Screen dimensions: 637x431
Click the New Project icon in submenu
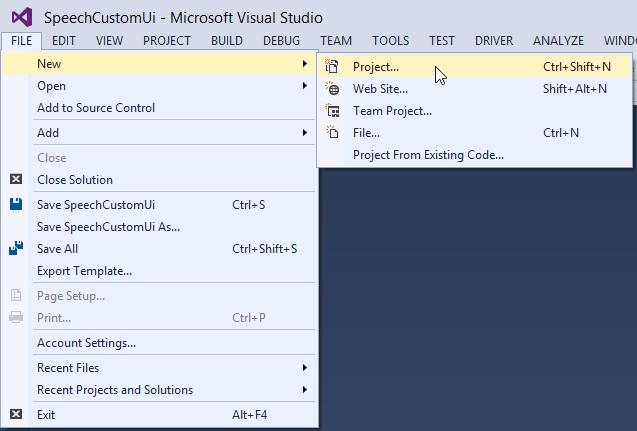click(x=333, y=67)
